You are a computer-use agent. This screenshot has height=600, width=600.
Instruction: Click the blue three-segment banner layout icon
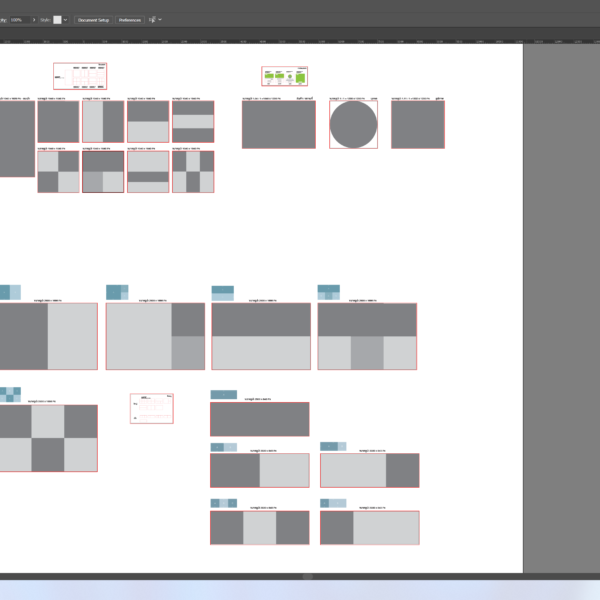(x=224, y=503)
